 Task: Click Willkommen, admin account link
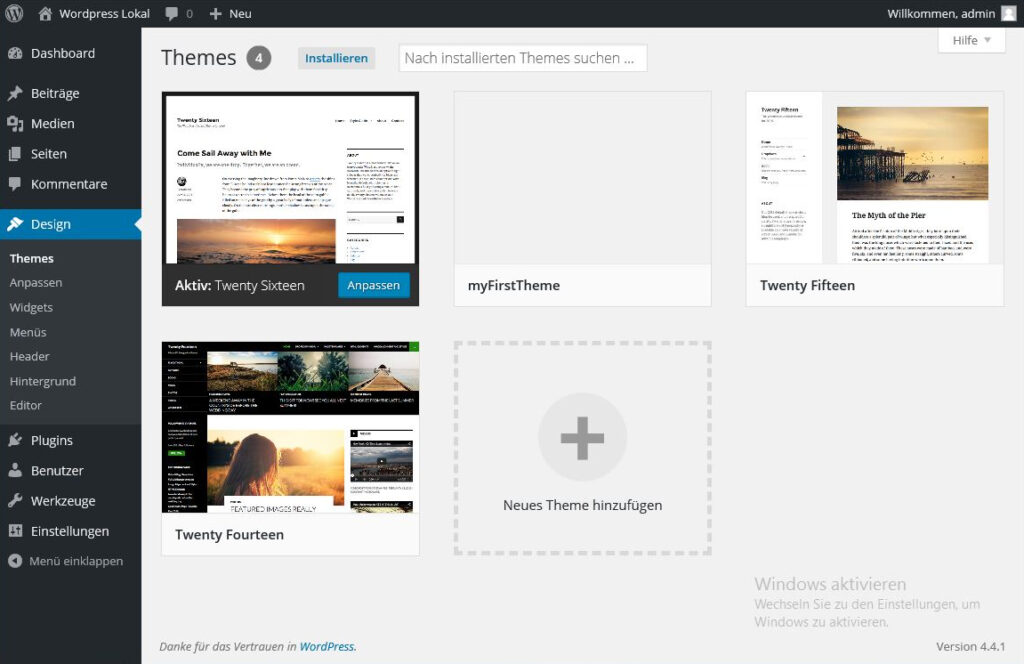941,14
